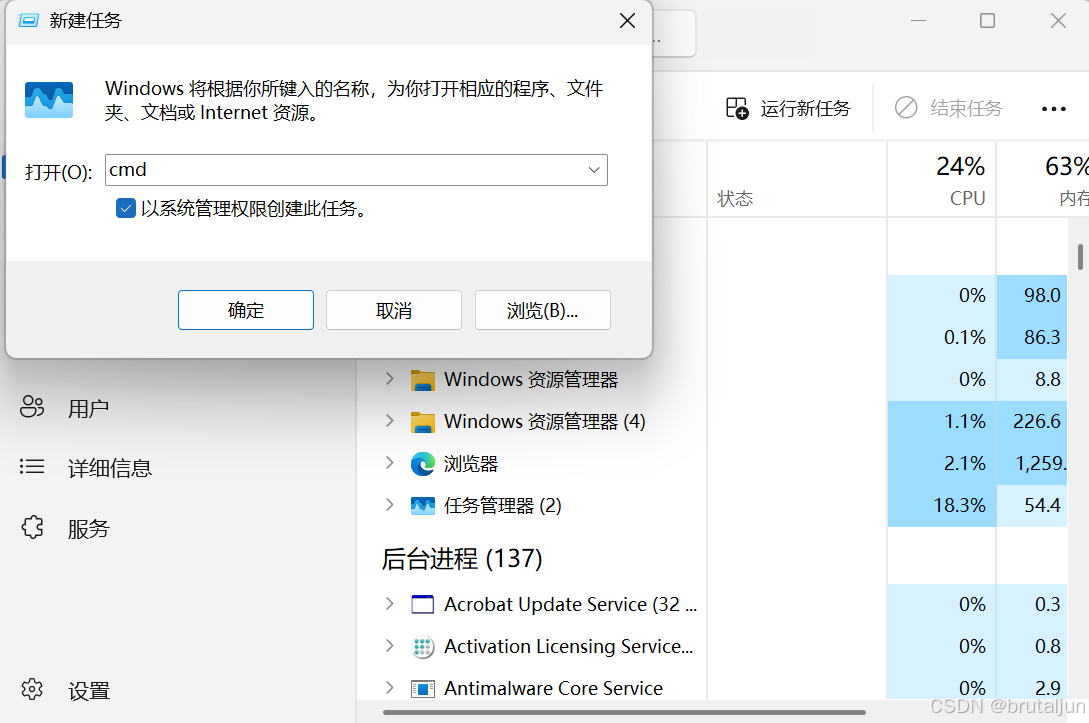Click the vertical scrollbar of the process list
1089x723 pixels.
1081,256
